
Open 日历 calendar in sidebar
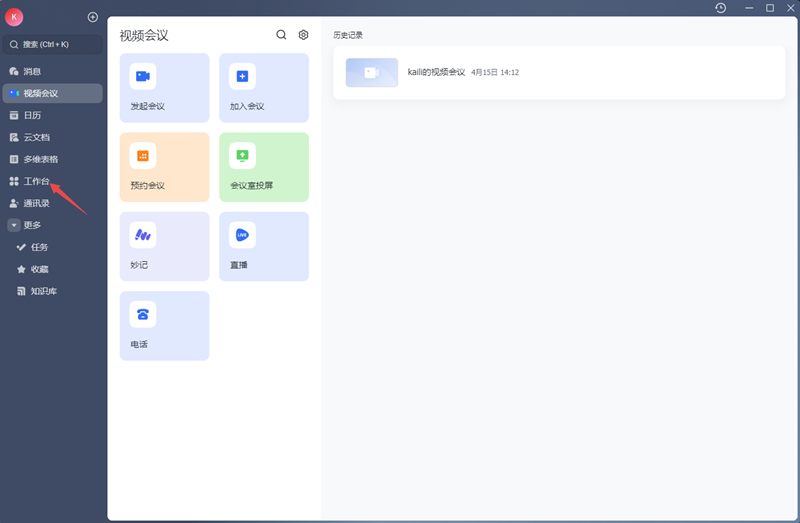coord(53,115)
